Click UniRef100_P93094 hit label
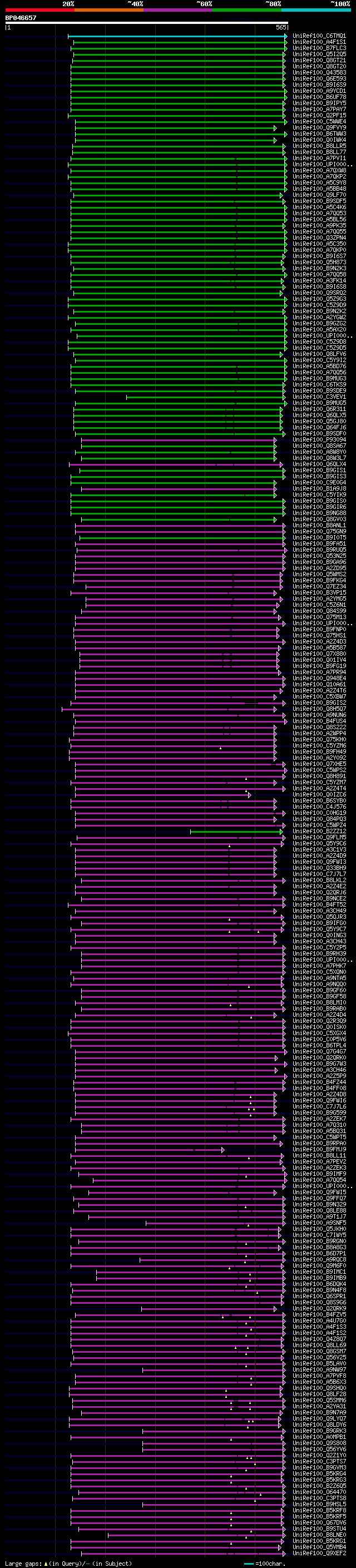356x1568 pixels. 319,439
